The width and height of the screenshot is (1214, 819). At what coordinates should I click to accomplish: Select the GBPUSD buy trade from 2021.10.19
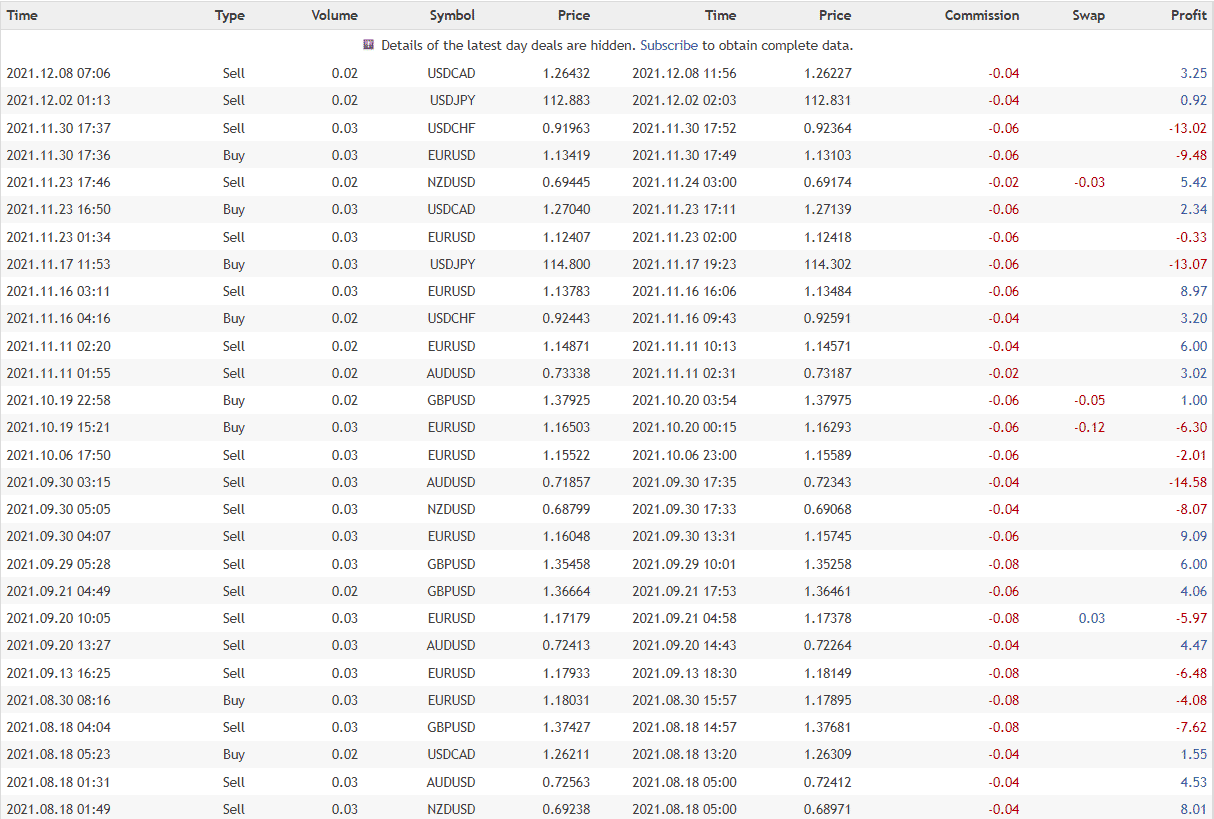(452, 400)
